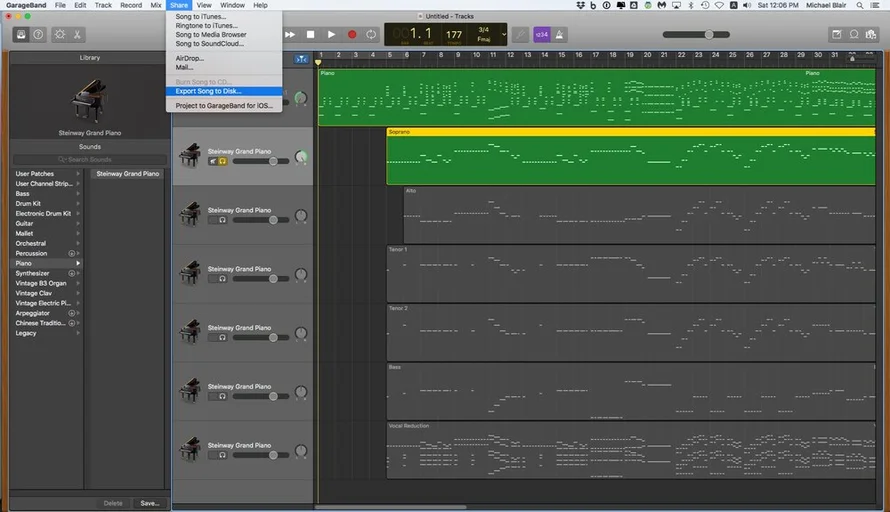890x512 pixels.
Task: Open the Track menu in the menu bar
Action: tap(103, 5)
